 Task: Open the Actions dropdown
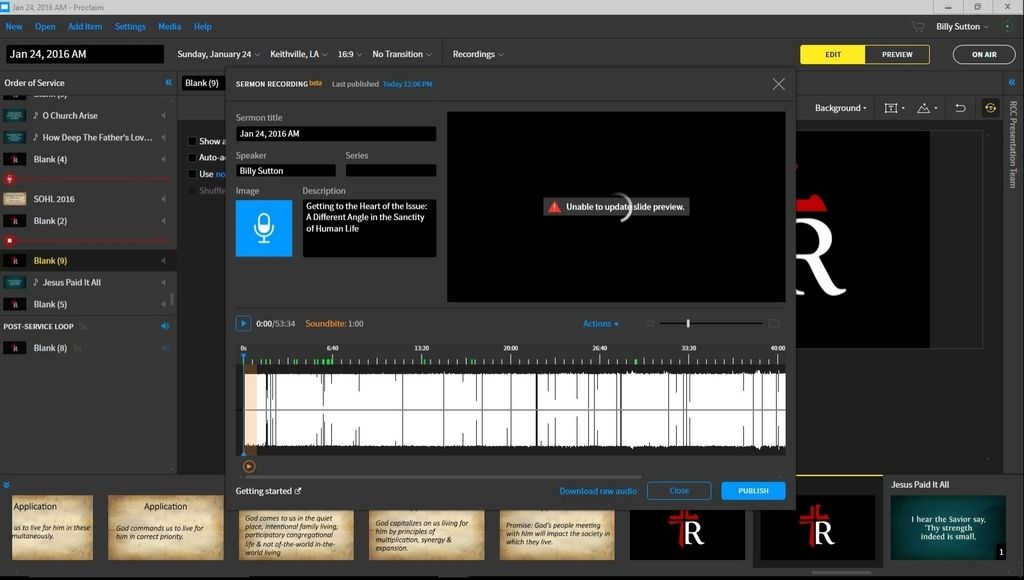pyautogui.click(x=601, y=323)
